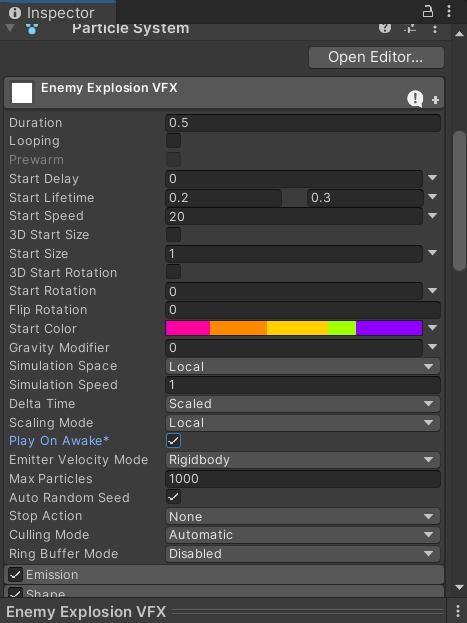Open the Particle System preset settings icon

click(x=410, y=28)
